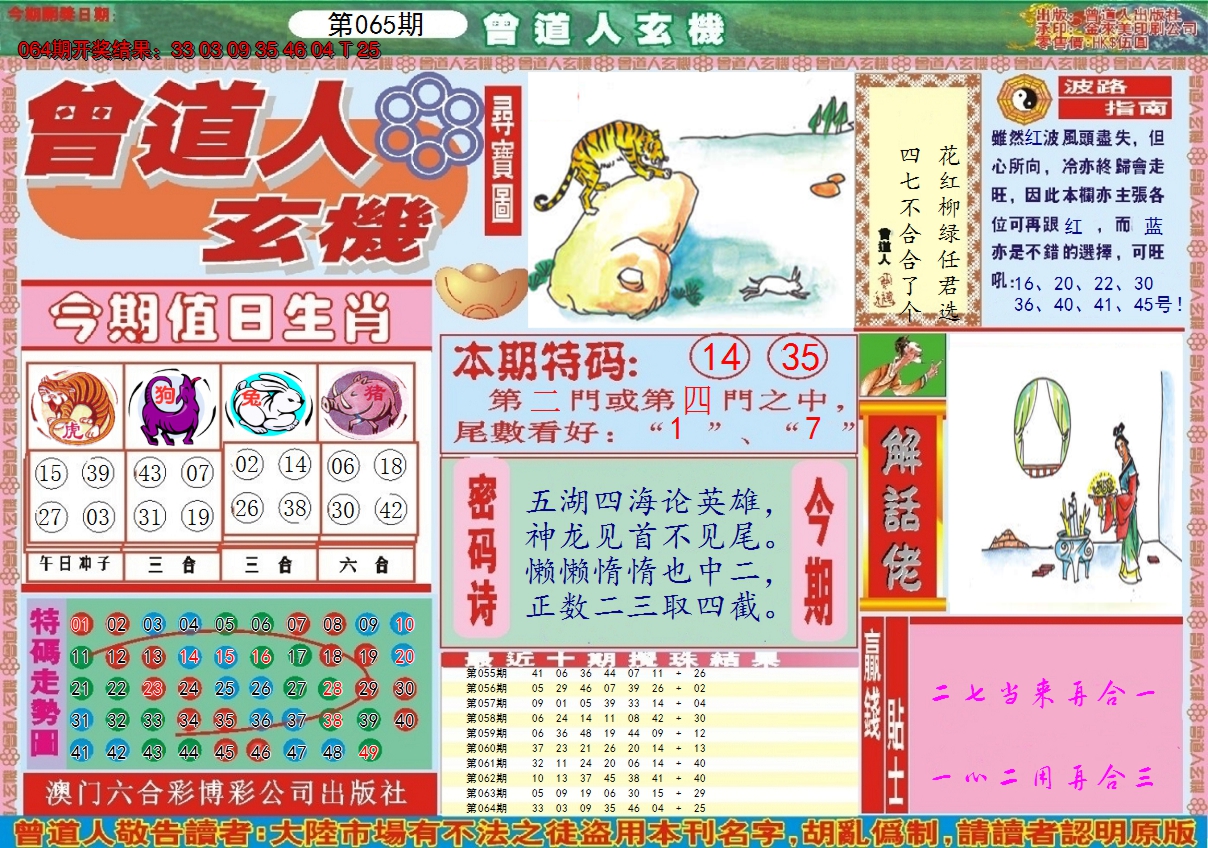Click the 密码诗 vertical label

pyautogui.click(x=482, y=548)
